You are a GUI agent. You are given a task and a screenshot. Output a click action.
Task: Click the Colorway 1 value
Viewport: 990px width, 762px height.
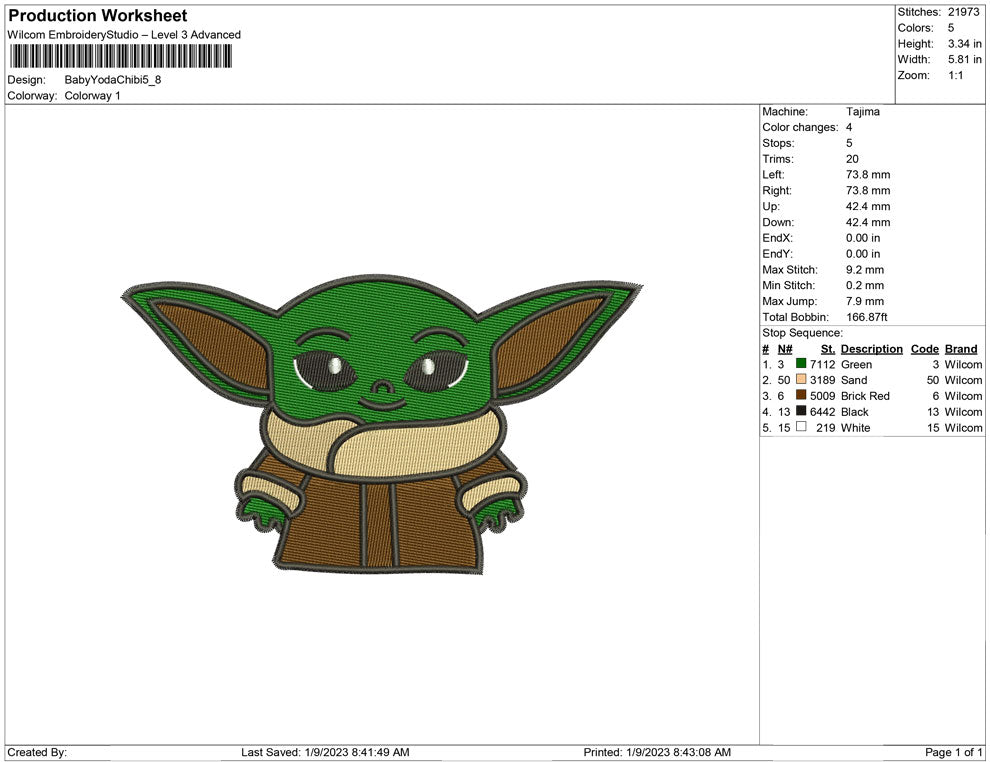click(x=93, y=96)
